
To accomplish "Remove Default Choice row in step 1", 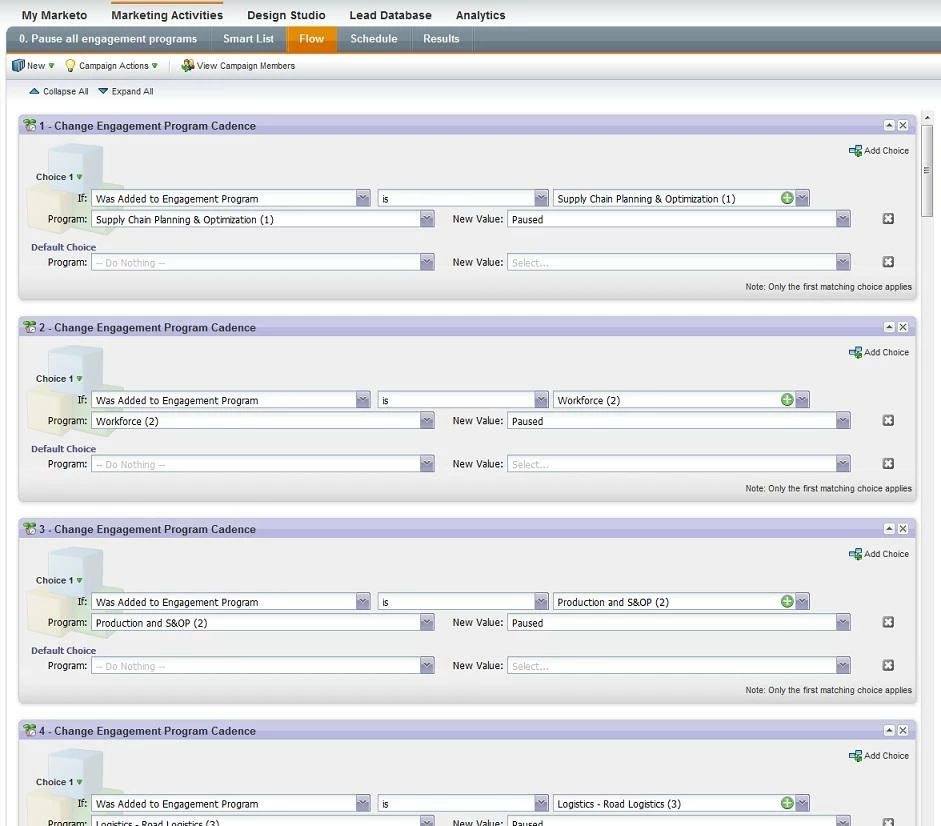I will (888, 262).
